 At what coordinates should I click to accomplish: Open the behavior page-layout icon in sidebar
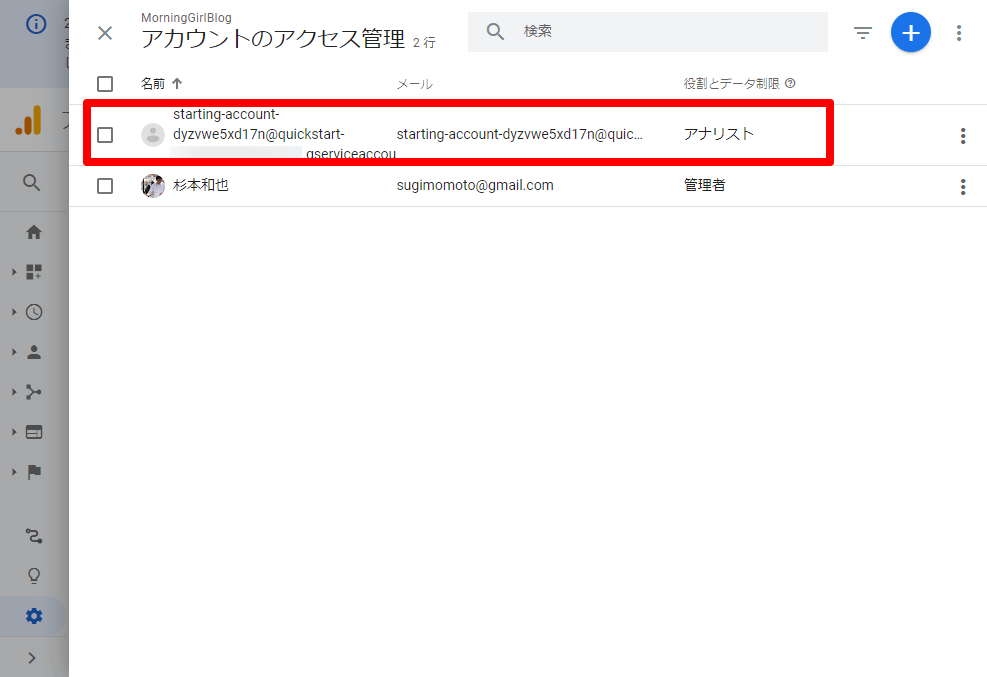[34, 432]
